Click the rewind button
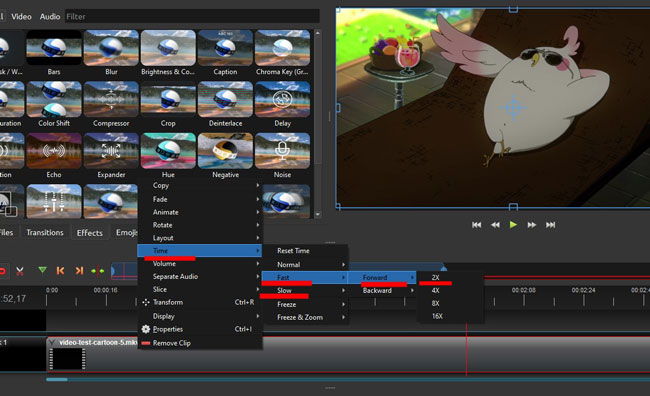 [x=495, y=225]
